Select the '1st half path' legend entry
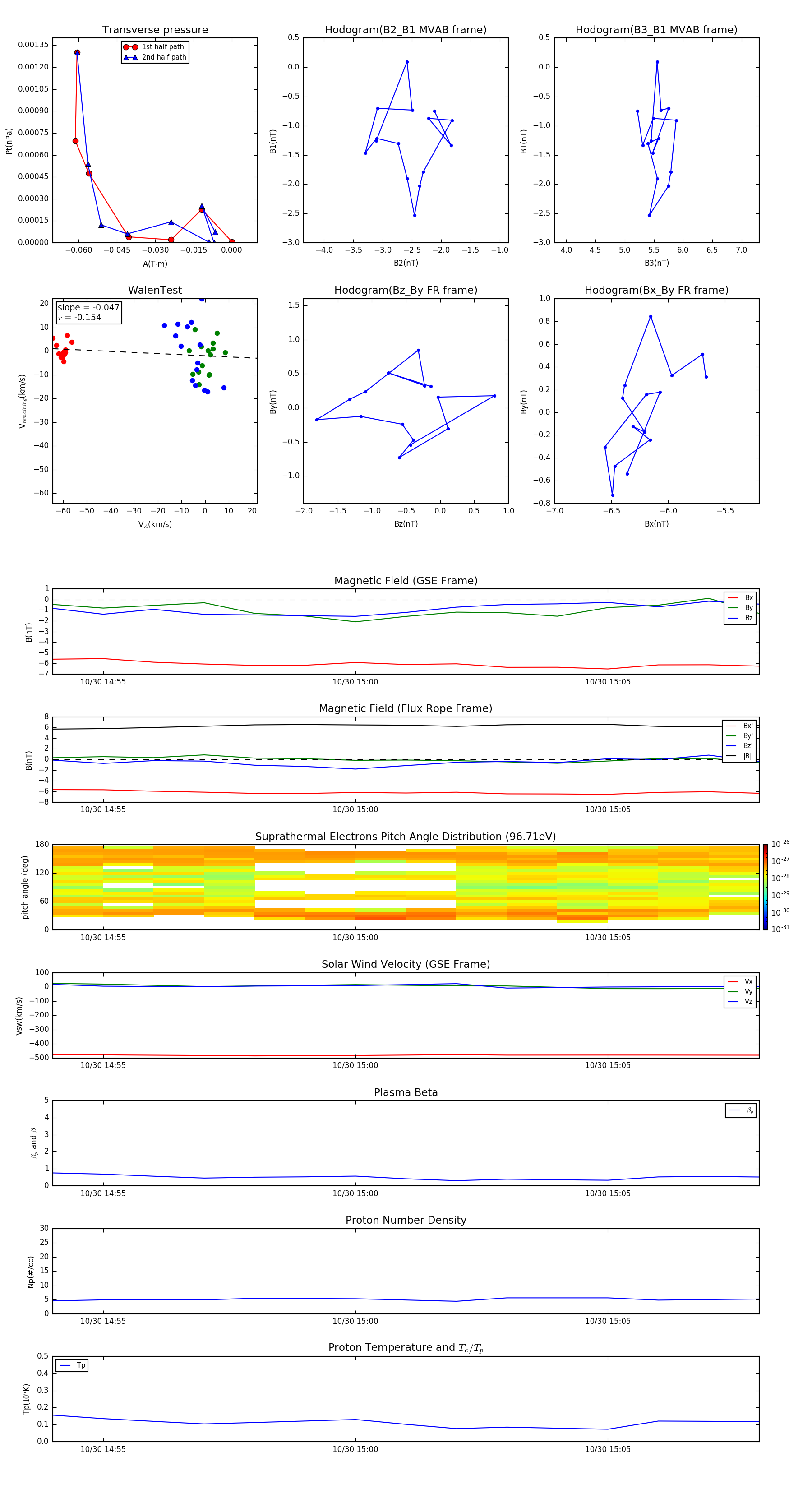 pyautogui.click(x=154, y=47)
